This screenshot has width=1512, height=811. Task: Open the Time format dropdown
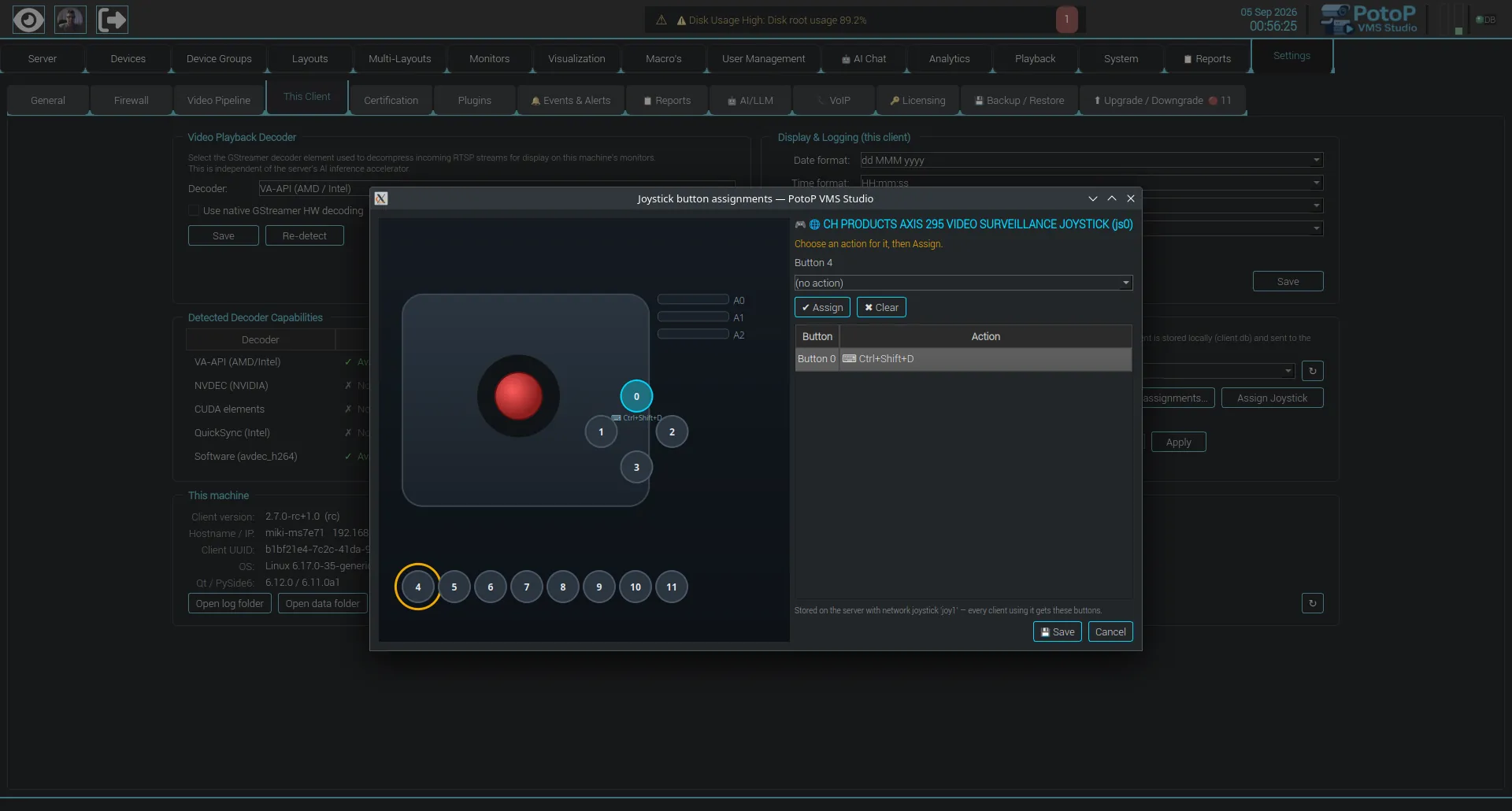[x=1091, y=183]
